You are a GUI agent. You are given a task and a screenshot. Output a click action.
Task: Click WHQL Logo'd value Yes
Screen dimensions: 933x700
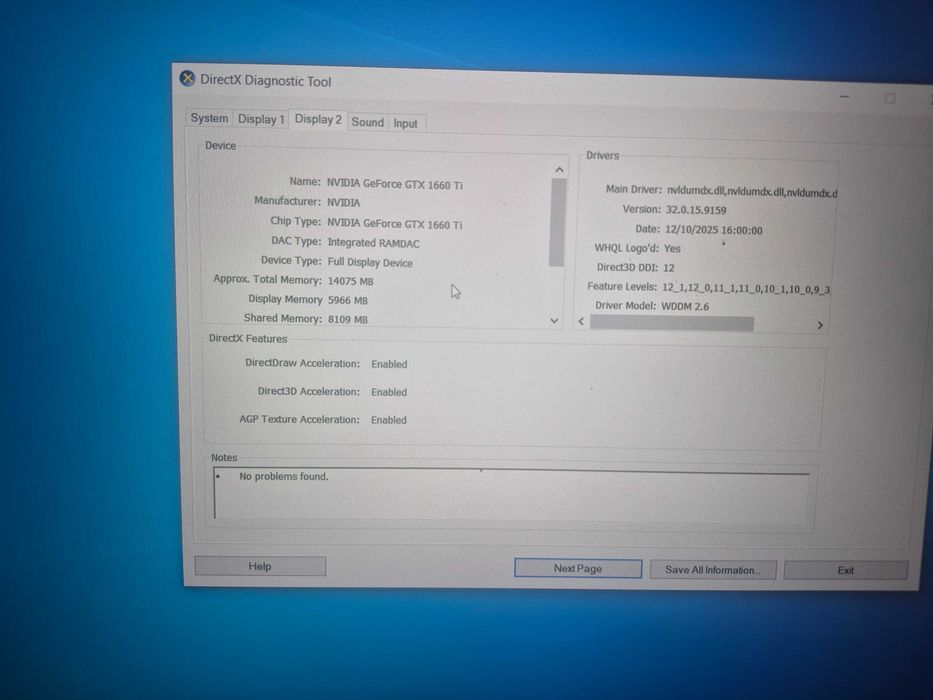coord(672,249)
